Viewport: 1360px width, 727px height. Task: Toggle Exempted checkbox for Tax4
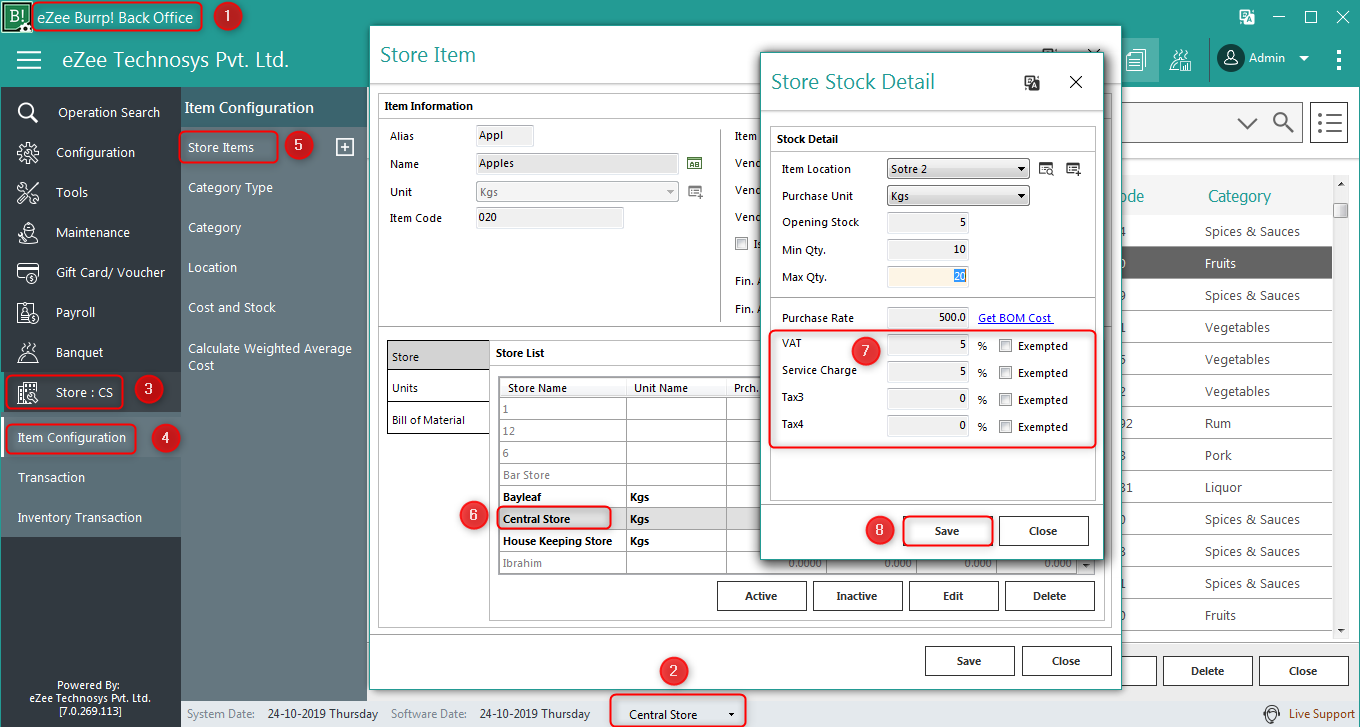click(x=1006, y=427)
